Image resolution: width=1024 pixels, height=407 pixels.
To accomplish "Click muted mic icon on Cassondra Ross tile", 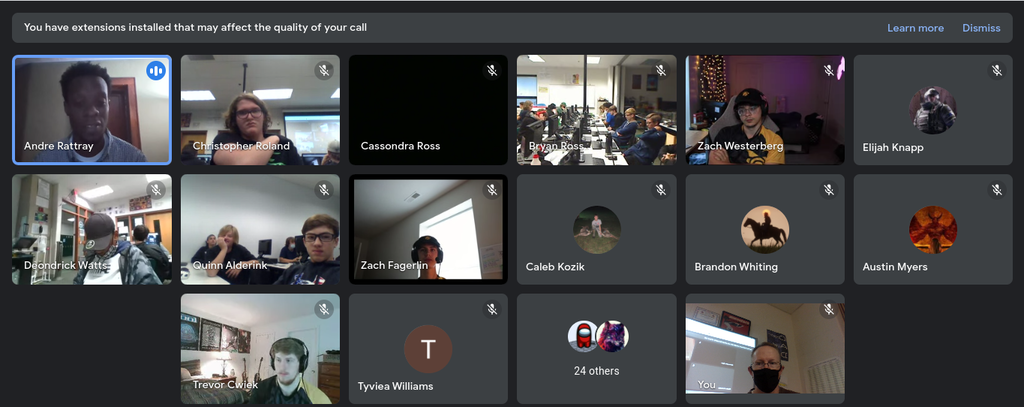I will point(492,70).
